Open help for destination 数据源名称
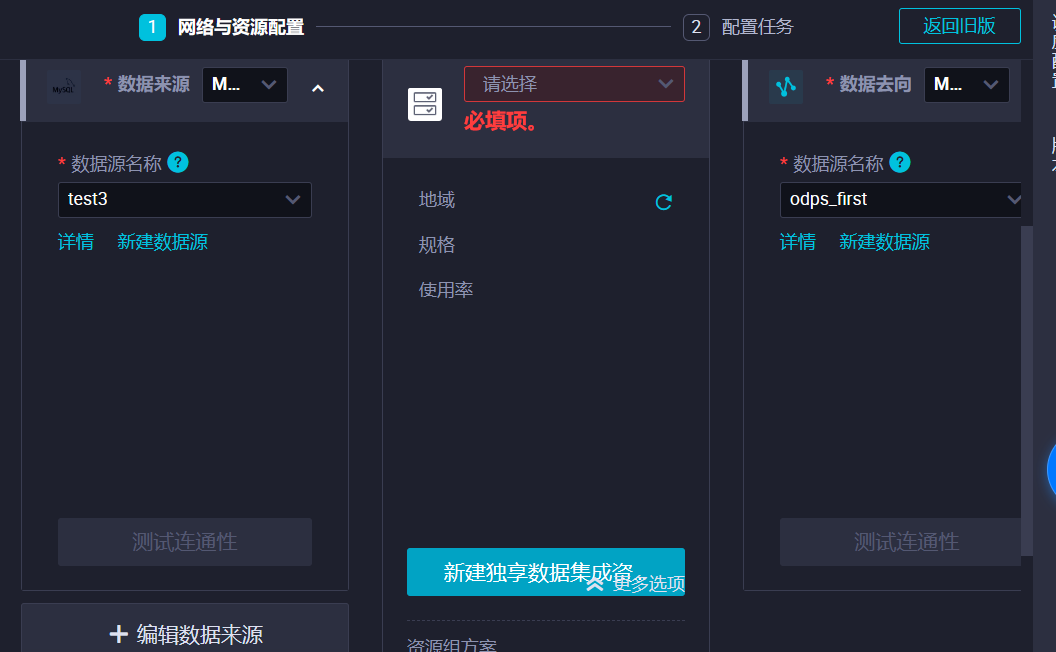The width and height of the screenshot is (1056, 652). 900,162
